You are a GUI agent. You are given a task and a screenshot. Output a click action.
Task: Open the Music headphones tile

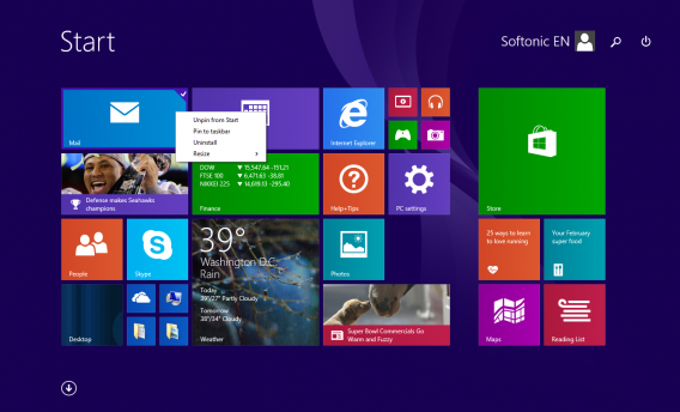(435, 102)
